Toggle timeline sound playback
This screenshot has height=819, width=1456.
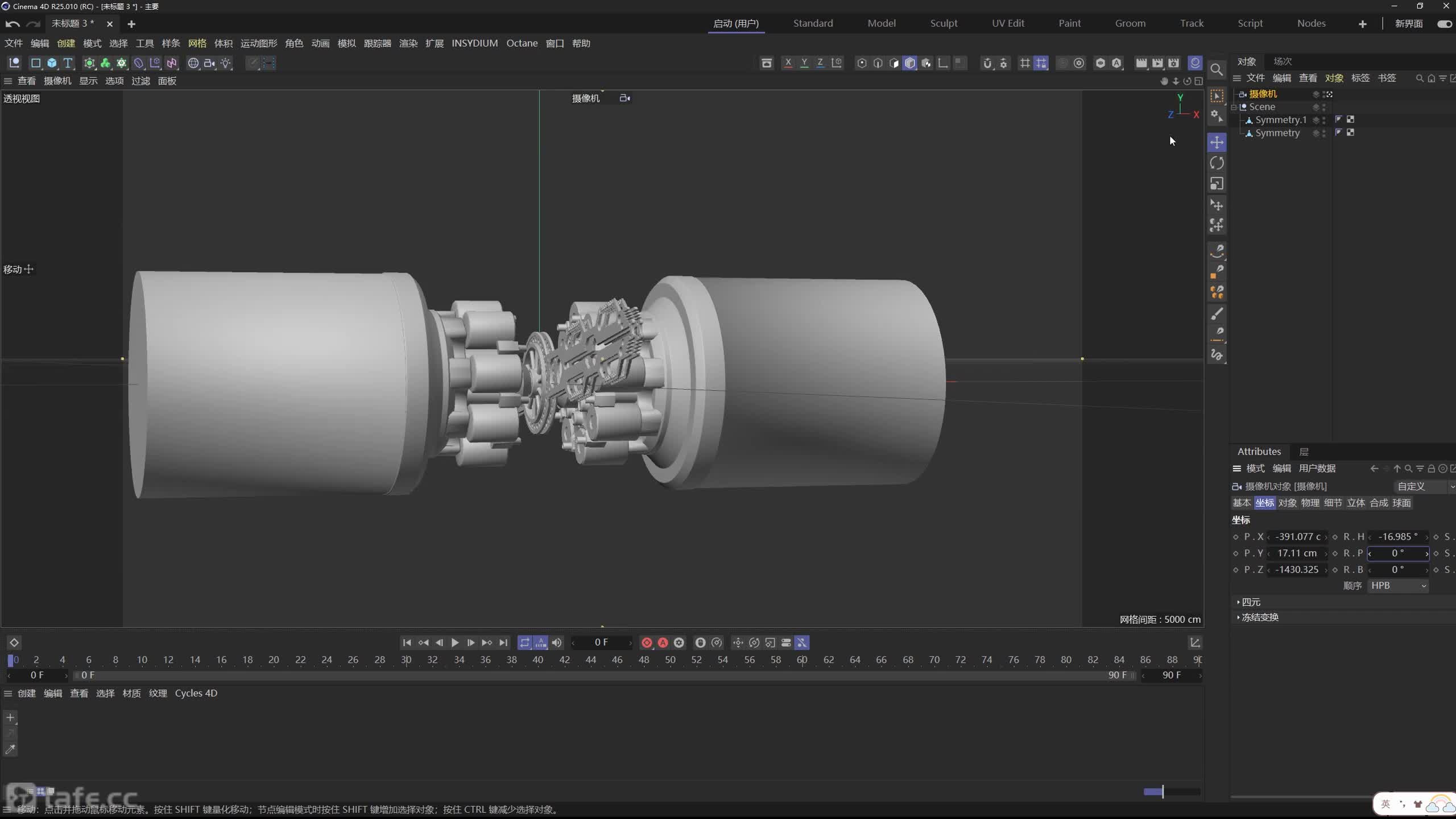557,643
